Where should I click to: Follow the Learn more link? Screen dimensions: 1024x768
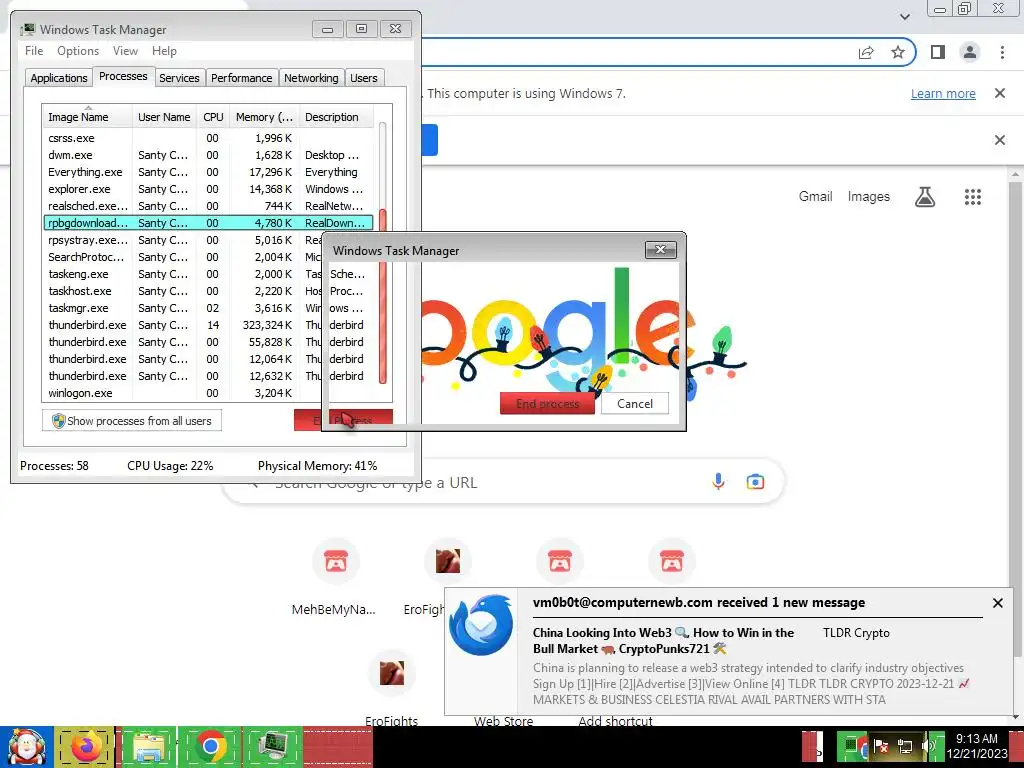pos(943,93)
